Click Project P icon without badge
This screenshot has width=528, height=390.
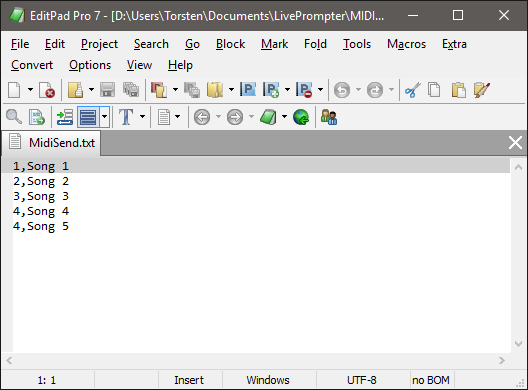(x=248, y=90)
